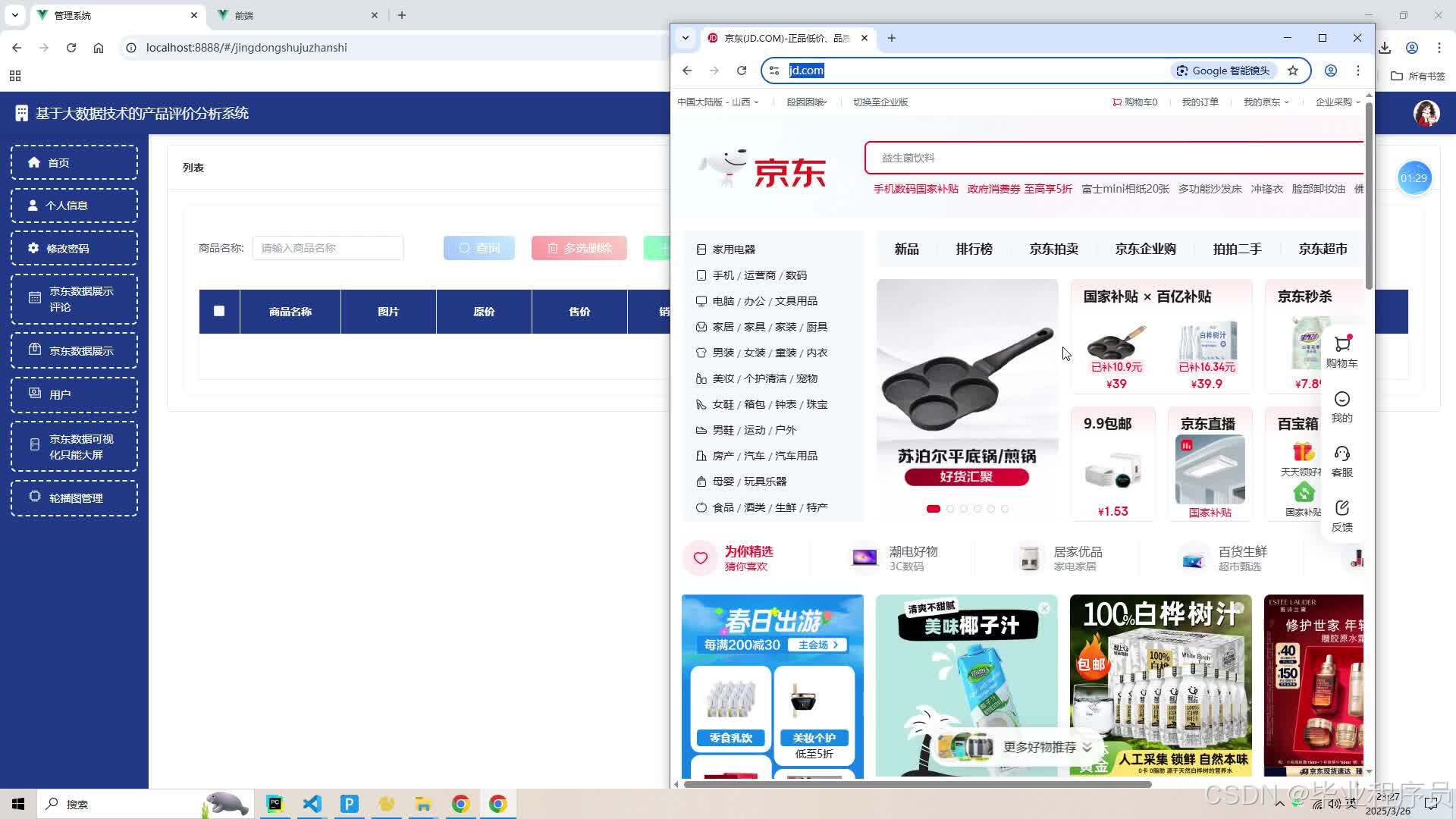
Task: Select 京东拍卖 tab
Action: click(1053, 249)
